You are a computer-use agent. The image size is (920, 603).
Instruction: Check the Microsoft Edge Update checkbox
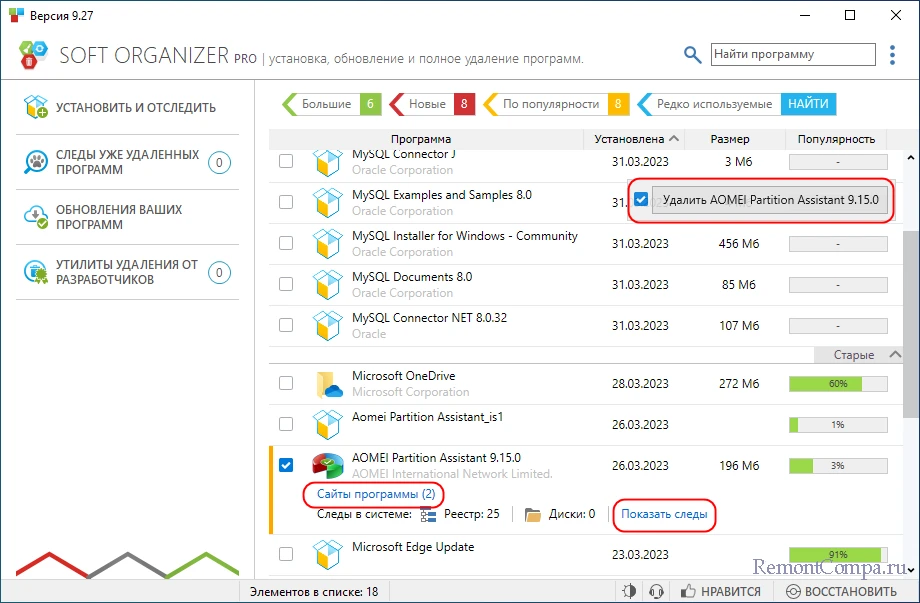(286, 554)
